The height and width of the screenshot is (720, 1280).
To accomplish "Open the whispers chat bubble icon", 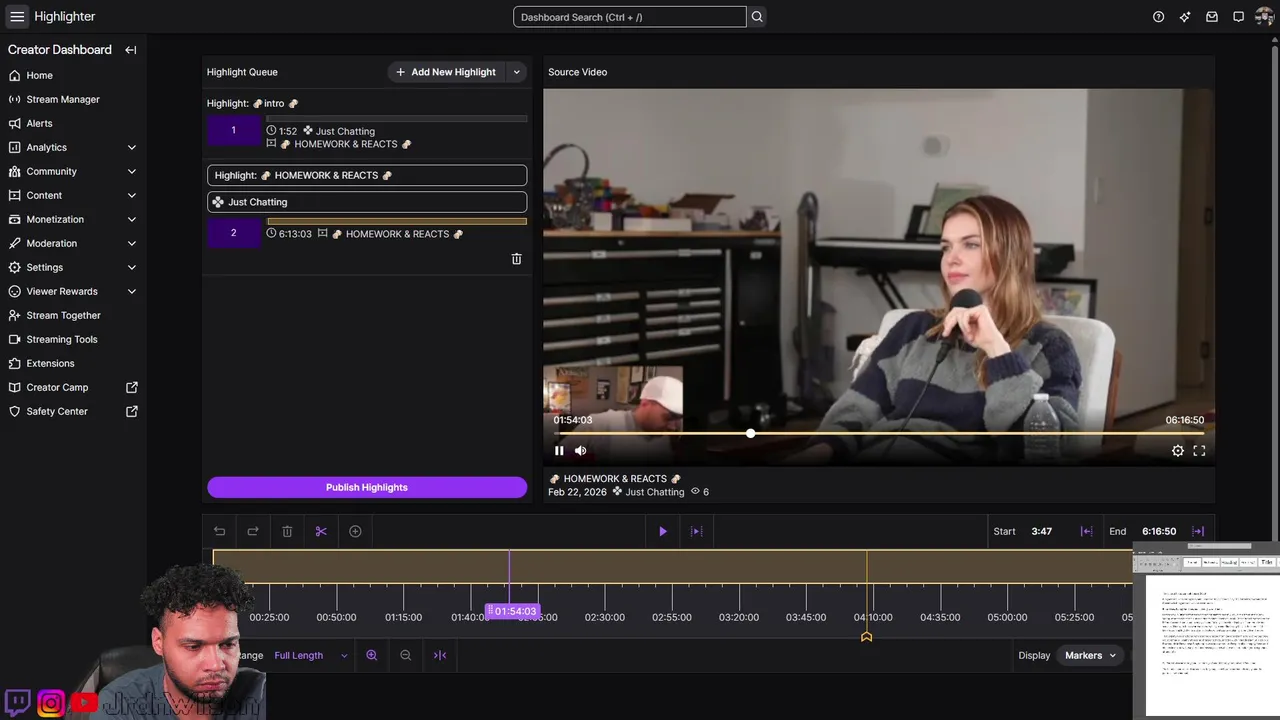I will 1238,17.
